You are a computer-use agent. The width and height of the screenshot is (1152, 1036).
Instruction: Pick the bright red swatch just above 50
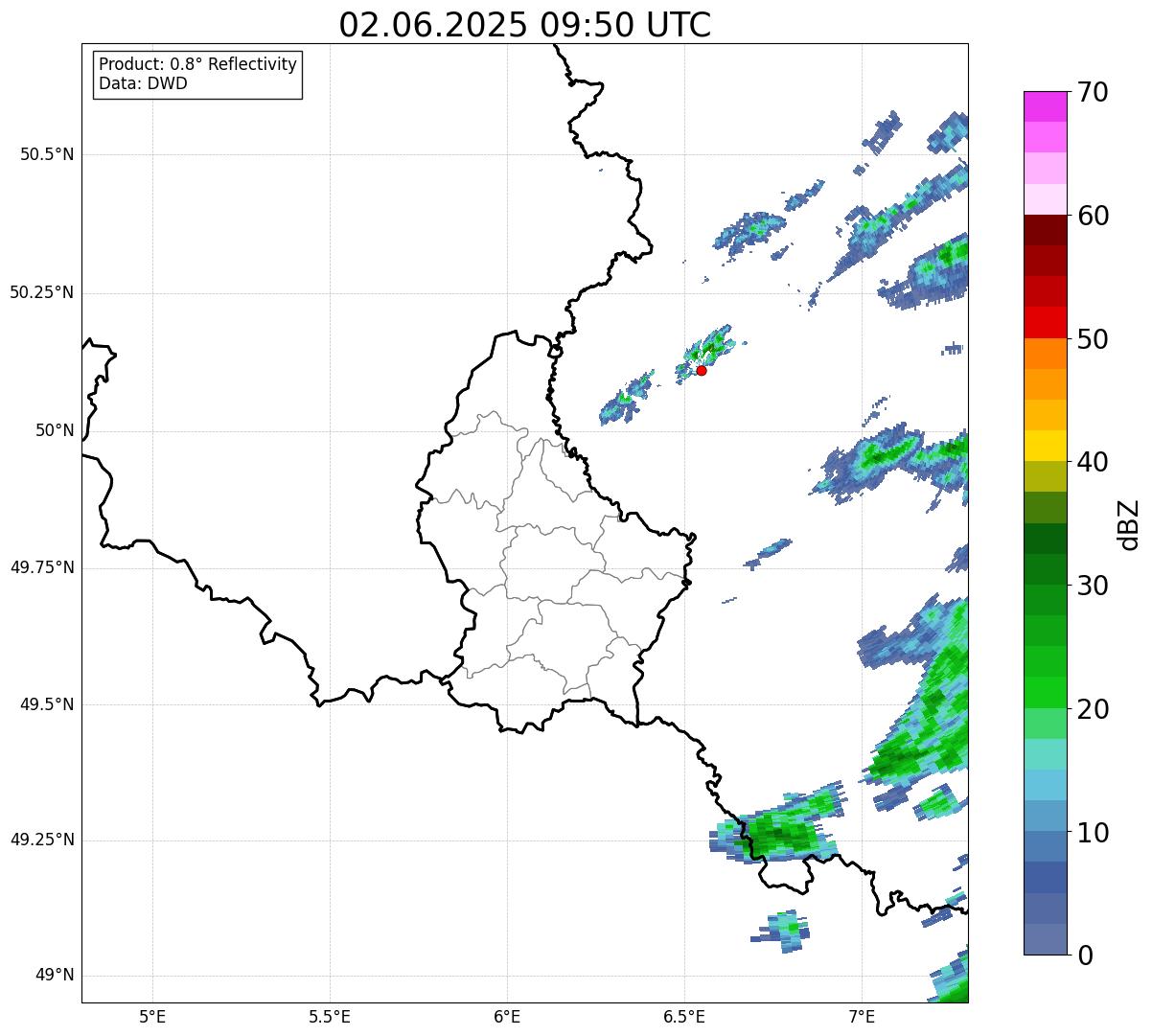coord(1045,323)
